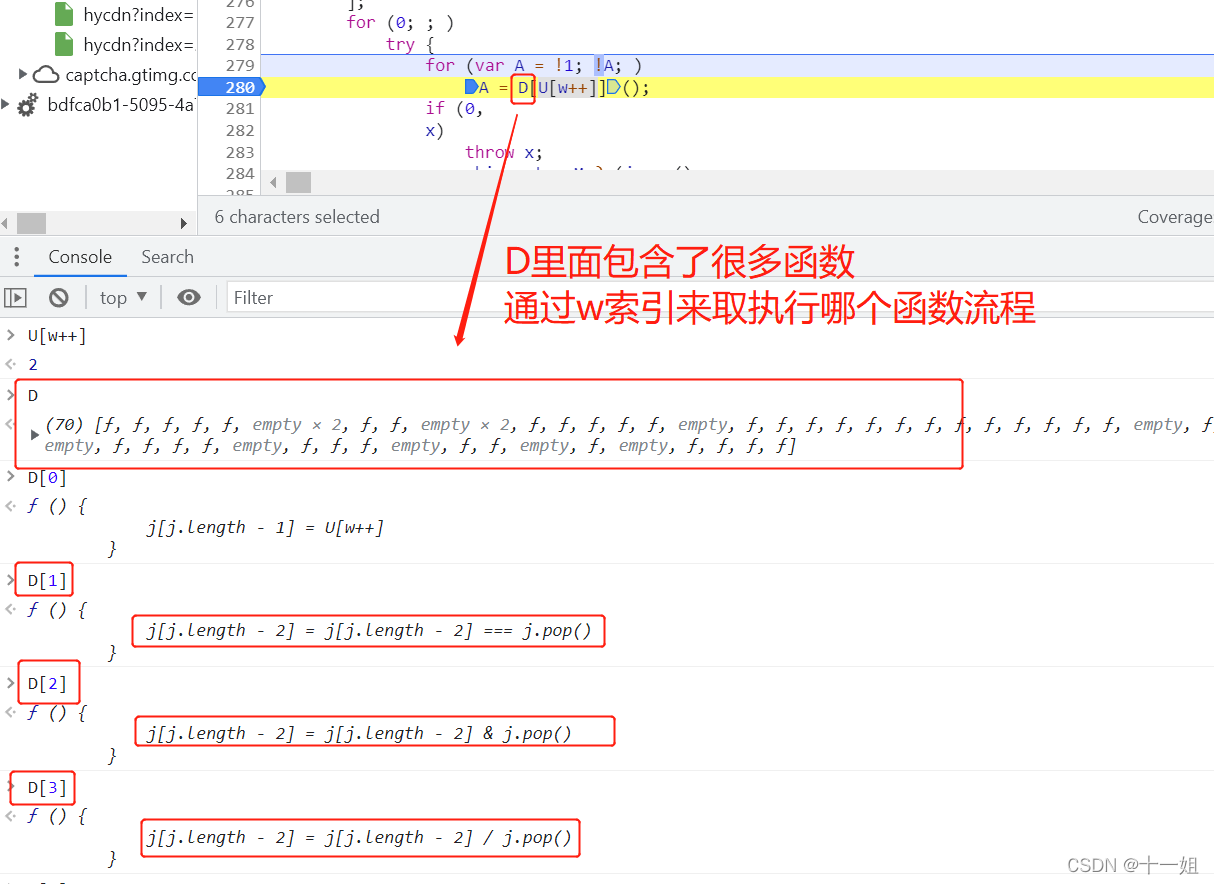Viewport: 1214px width, 884px height.
Task: Click the D[1] console input entry
Action: point(46,581)
